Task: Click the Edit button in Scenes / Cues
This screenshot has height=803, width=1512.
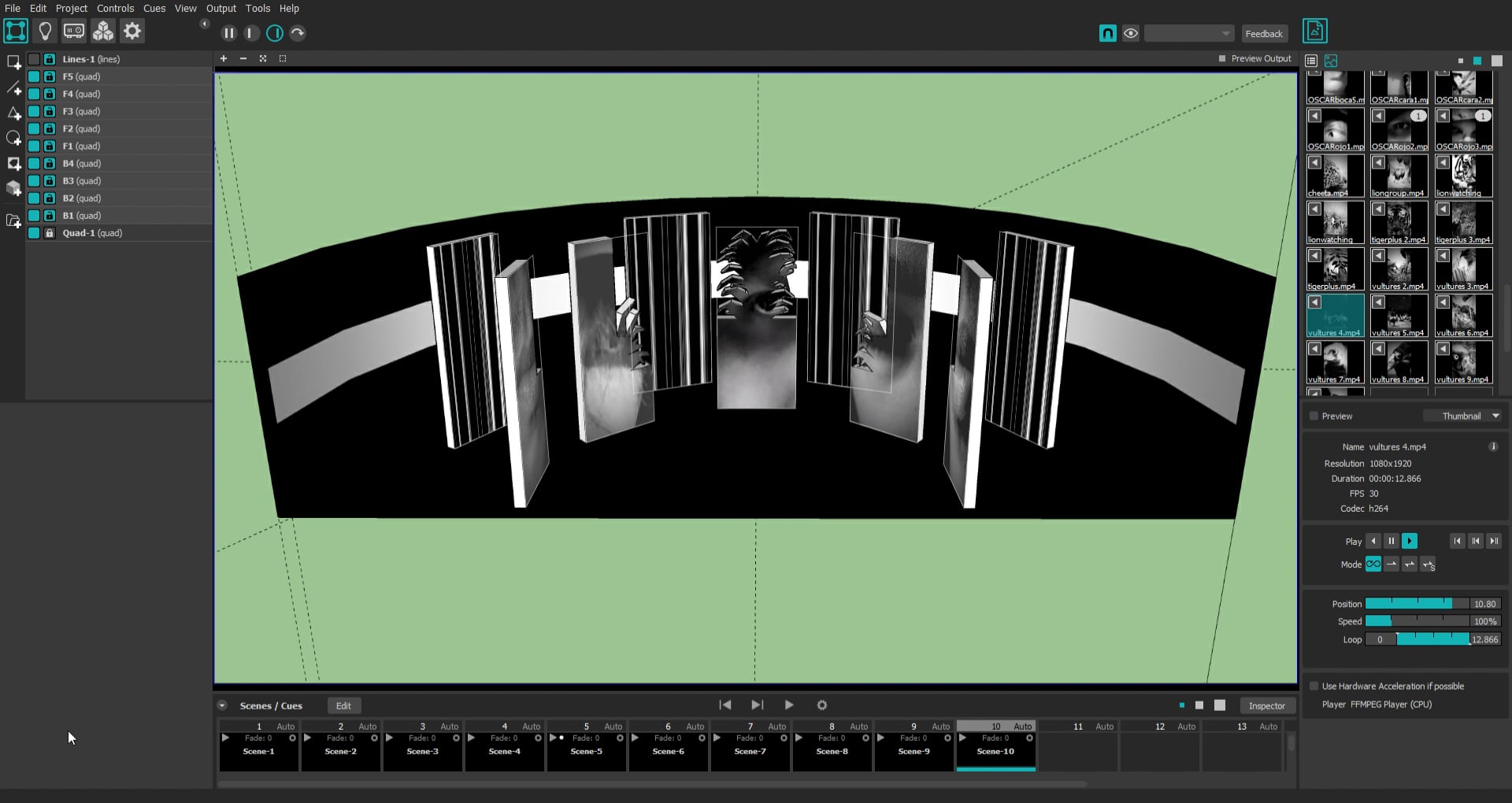Action: pos(344,705)
